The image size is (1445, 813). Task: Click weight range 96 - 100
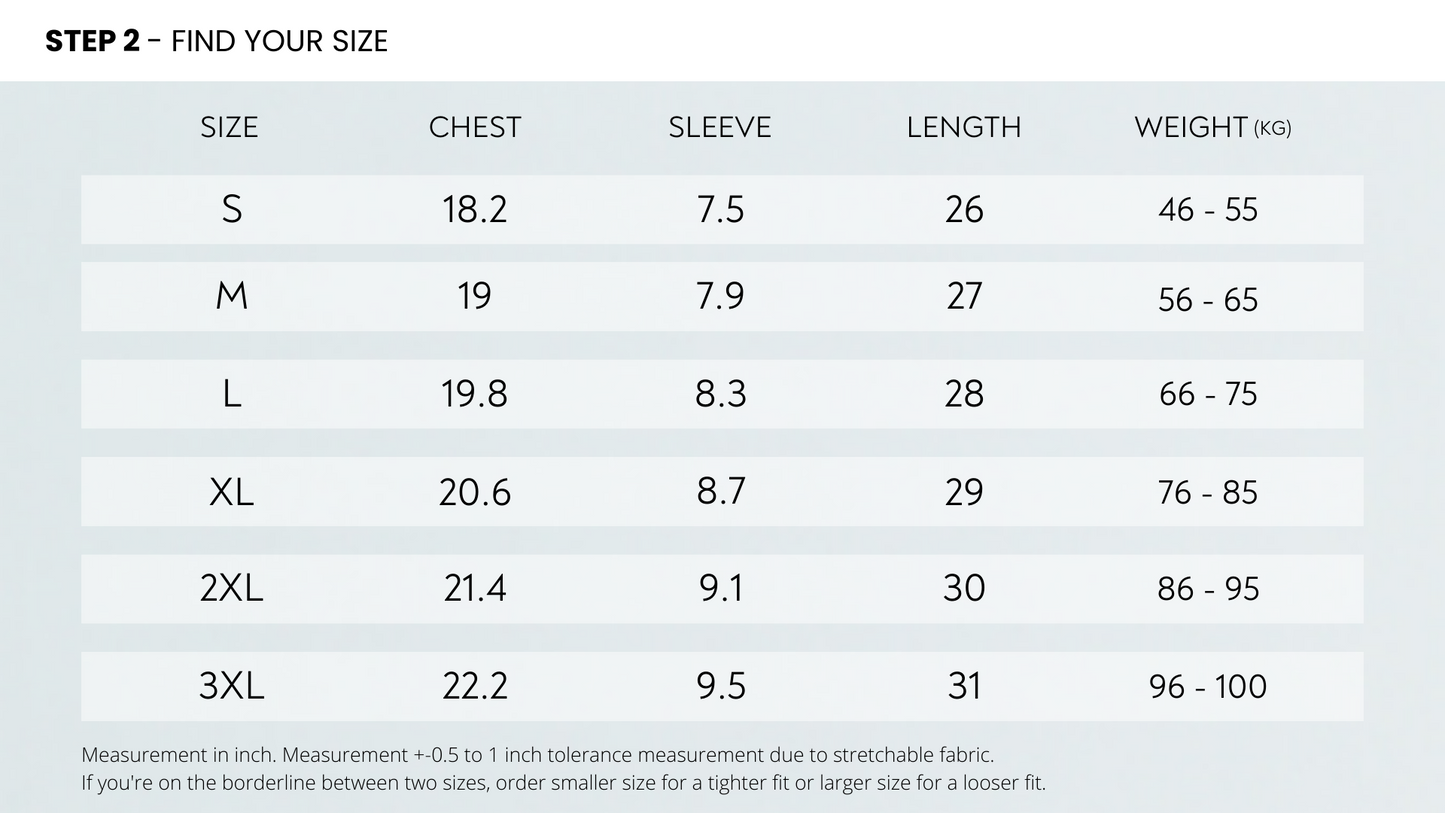pyautogui.click(x=1208, y=686)
